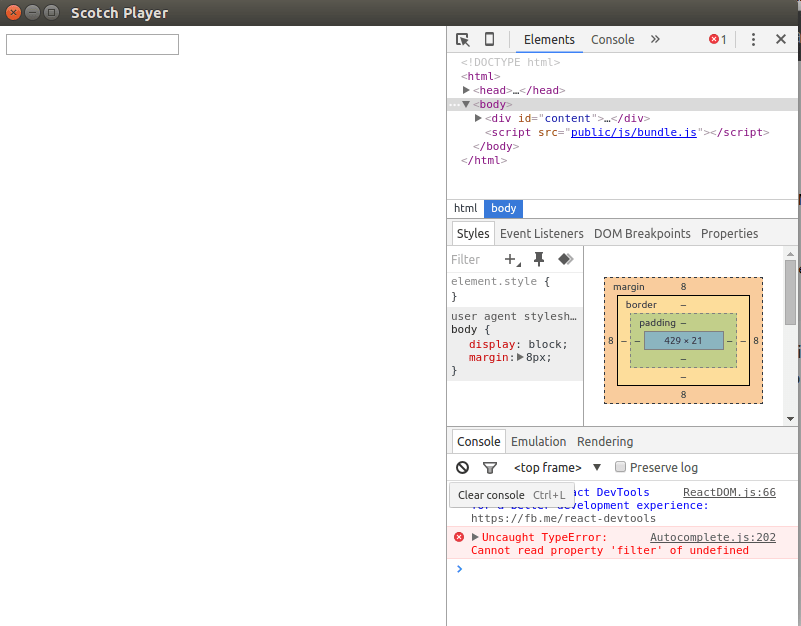Viewport: 801px width, 626px height.
Task: Click the text input in Scotch Player page
Action: (92, 44)
